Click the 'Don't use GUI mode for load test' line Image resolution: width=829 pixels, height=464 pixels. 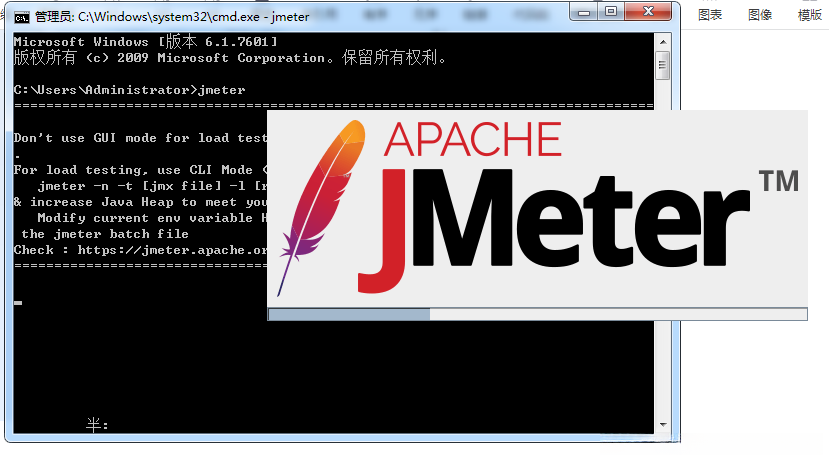coord(140,138)
